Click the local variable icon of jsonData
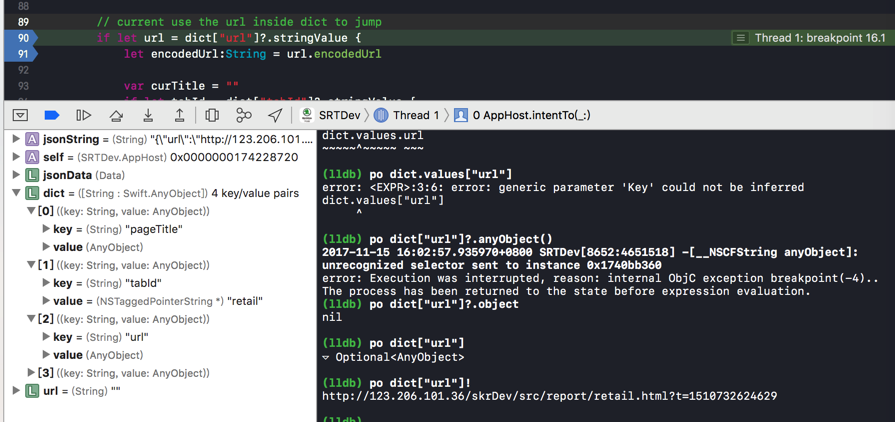Image resolution: width=895 pixels, height=422 pixels. [32, 175]
